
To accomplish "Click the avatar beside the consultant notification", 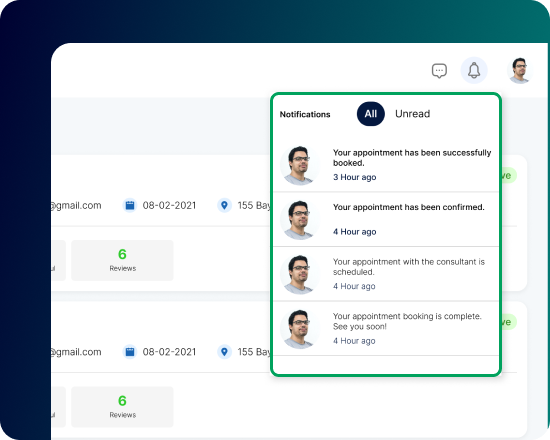I will pyautogui.click(x=300, y=274).
